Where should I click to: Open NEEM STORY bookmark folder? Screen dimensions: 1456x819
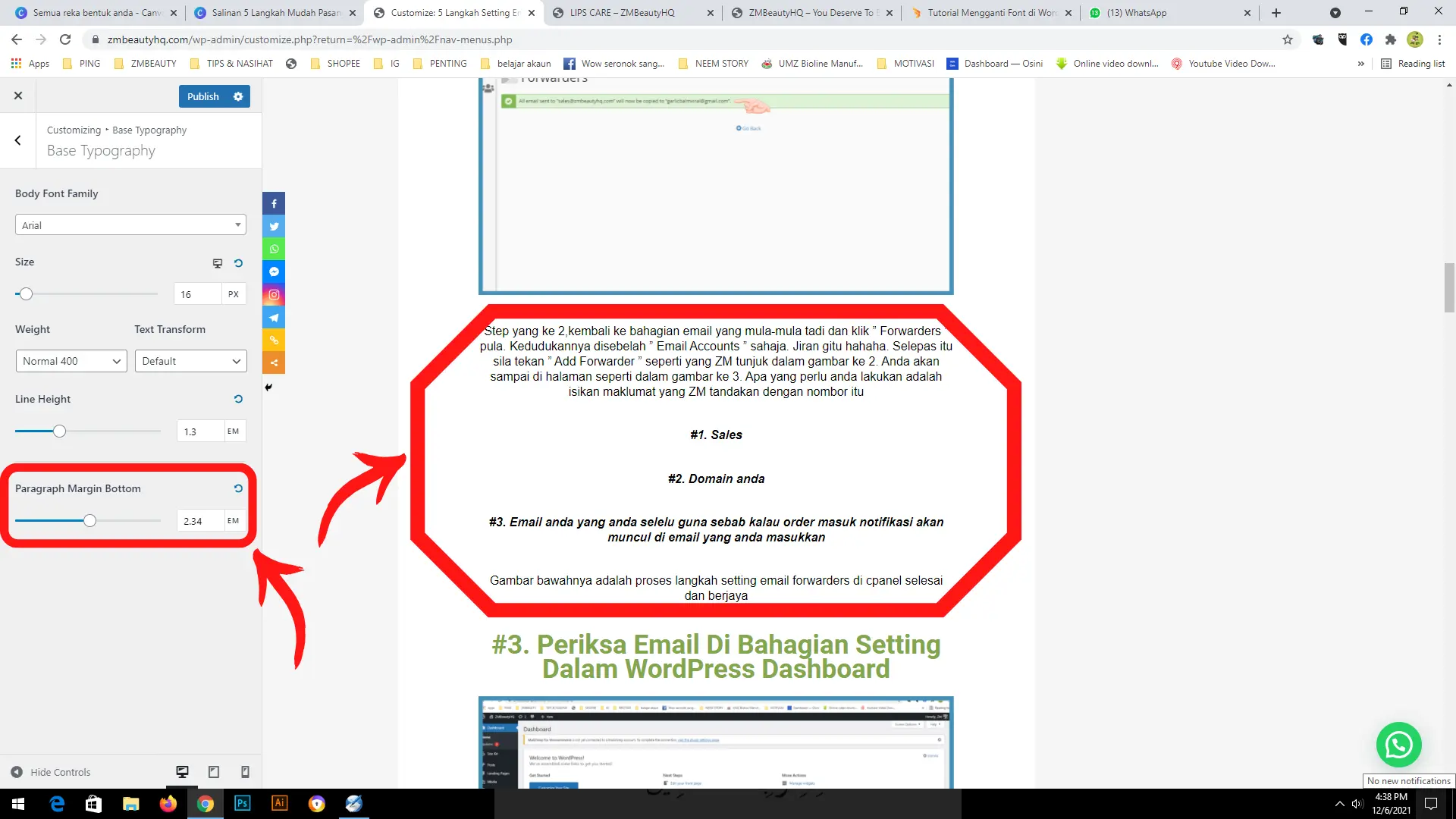(x=713, y=64)
